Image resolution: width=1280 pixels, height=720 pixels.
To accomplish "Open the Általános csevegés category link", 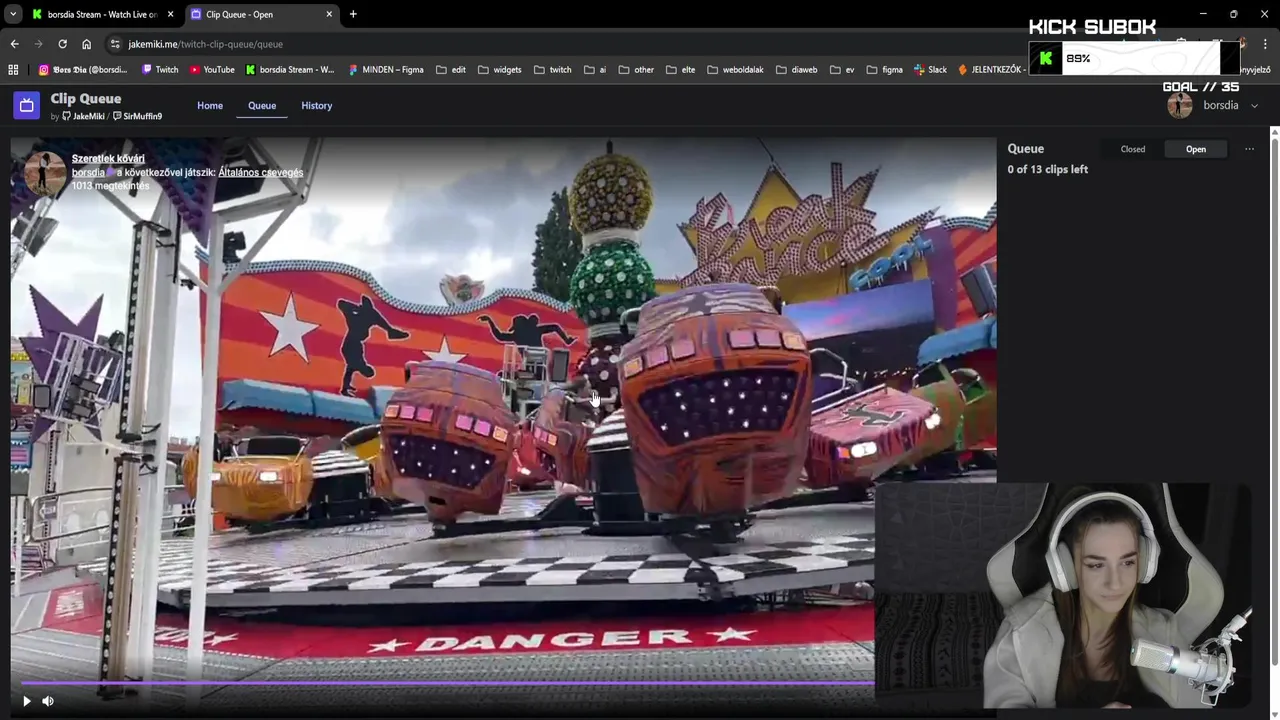I will 261,173.
